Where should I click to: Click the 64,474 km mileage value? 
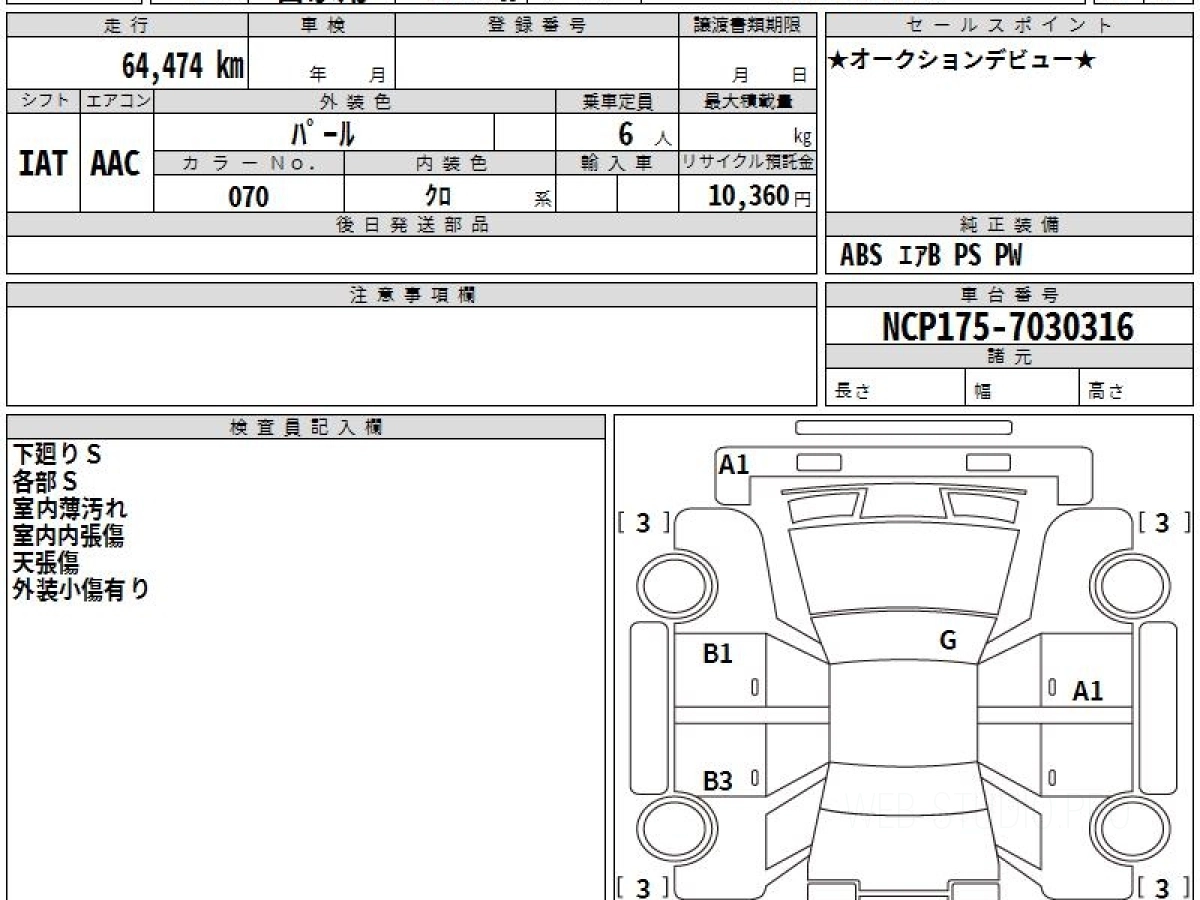(183, 67)
